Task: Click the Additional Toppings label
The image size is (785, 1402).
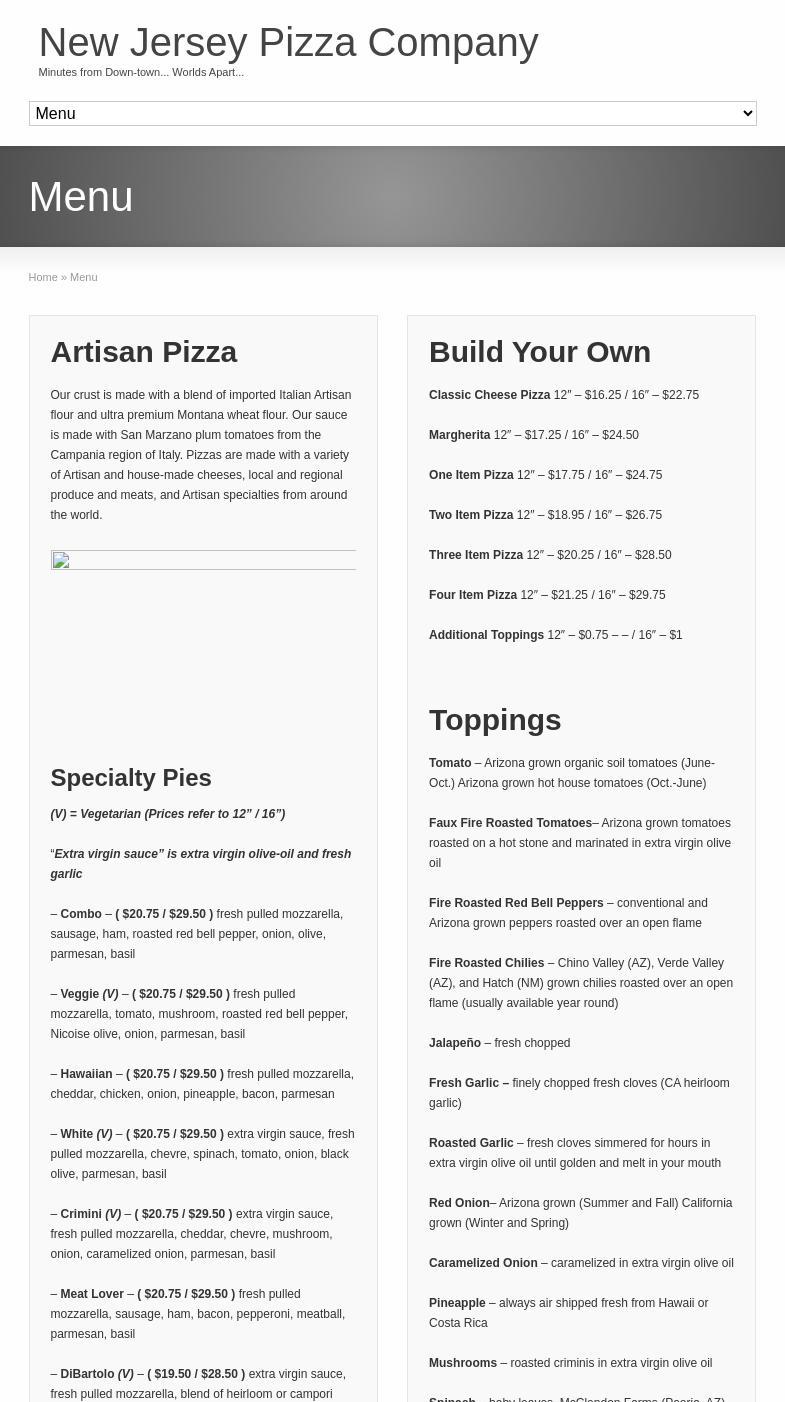Action: tap(486, 635)
